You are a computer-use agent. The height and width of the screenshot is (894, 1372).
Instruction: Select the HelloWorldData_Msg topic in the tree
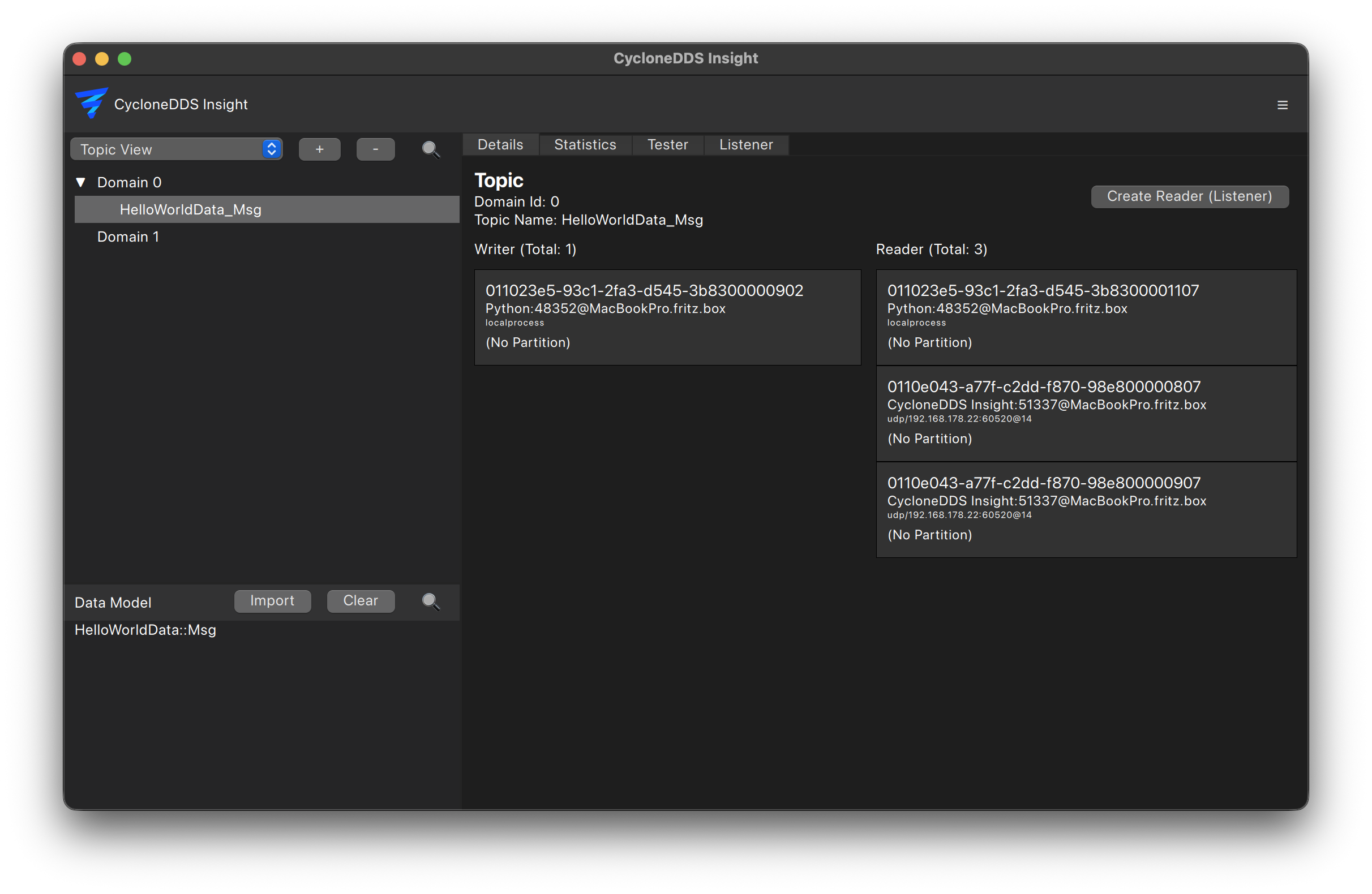click(x=190, y=210)
